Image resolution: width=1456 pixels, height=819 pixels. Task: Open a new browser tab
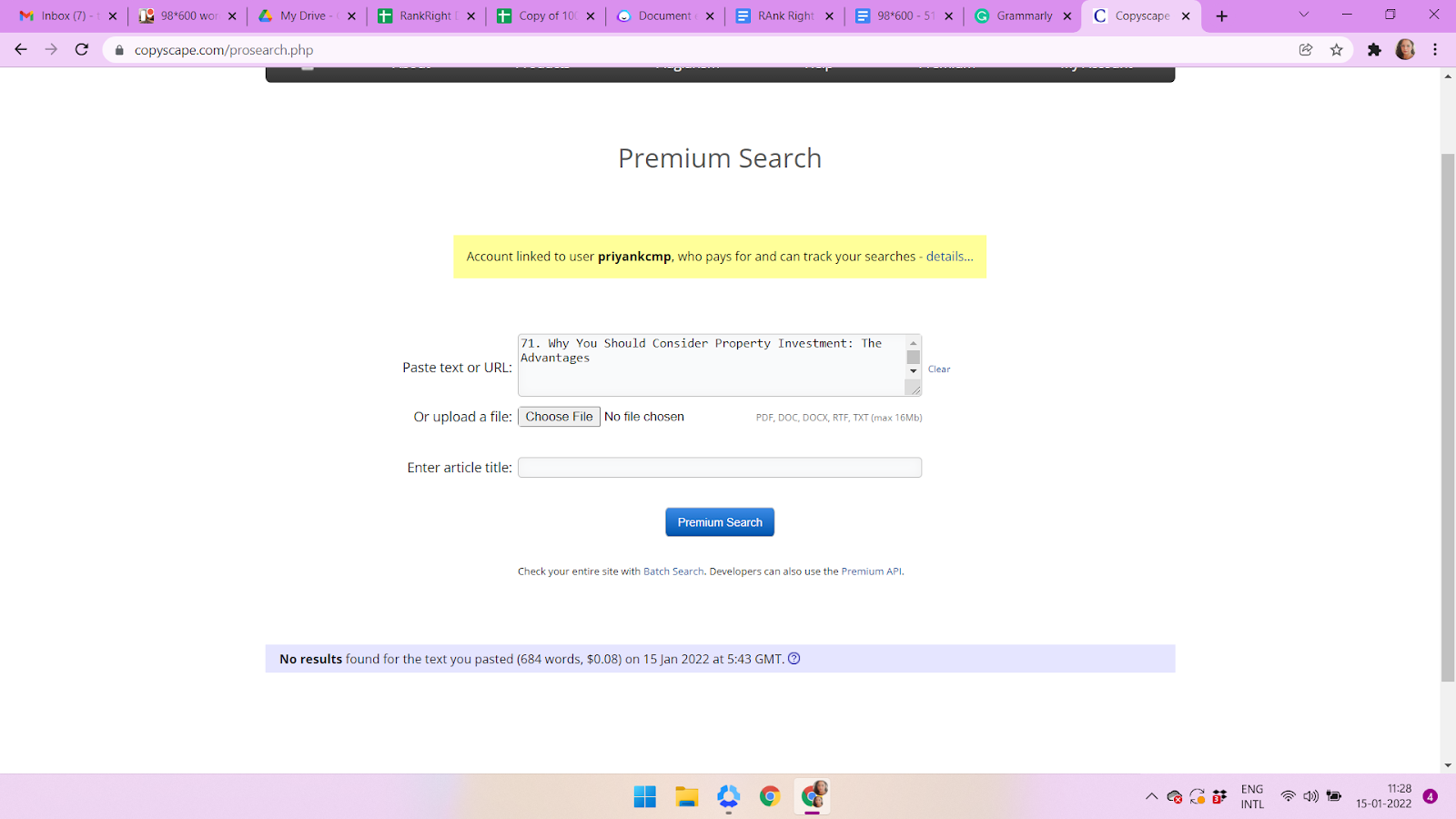pos(1222,15)
